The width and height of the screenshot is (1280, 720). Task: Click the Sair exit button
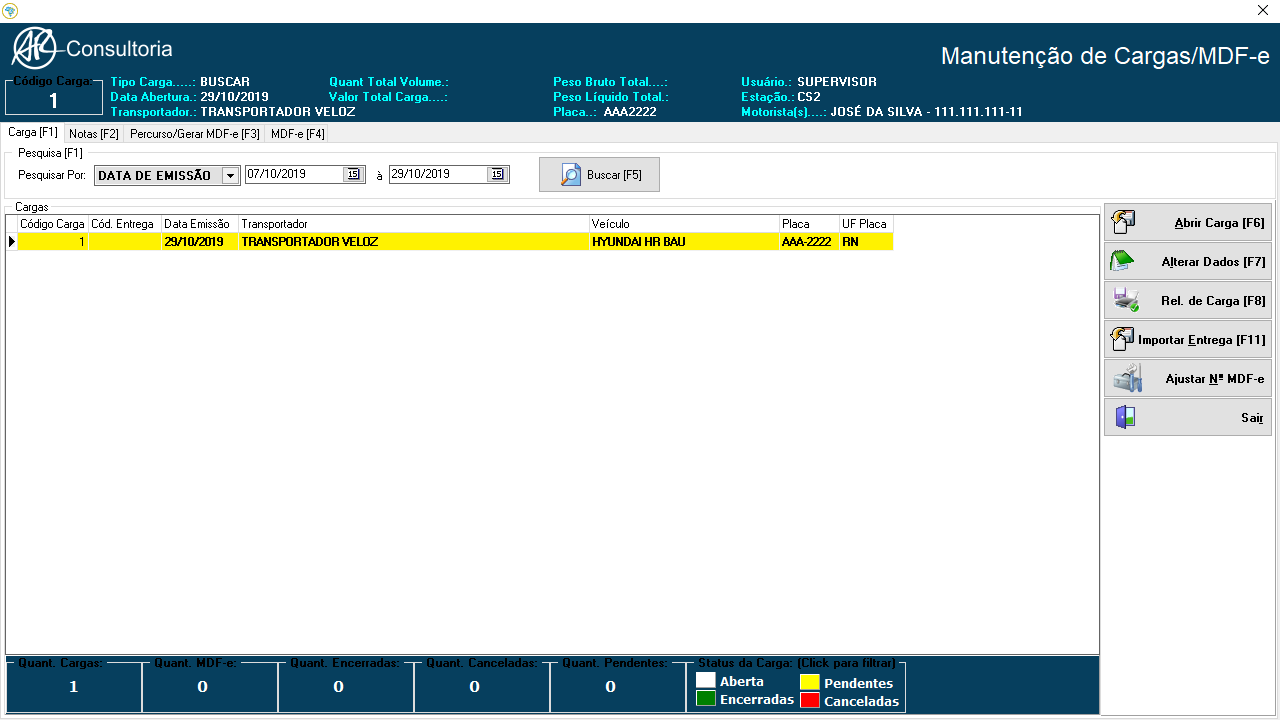(1188, 418)
